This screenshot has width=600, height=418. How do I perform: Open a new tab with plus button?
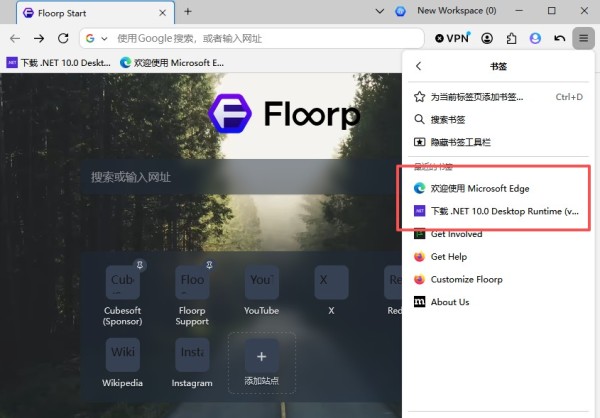pyautogui.click(x=188, y=11)
